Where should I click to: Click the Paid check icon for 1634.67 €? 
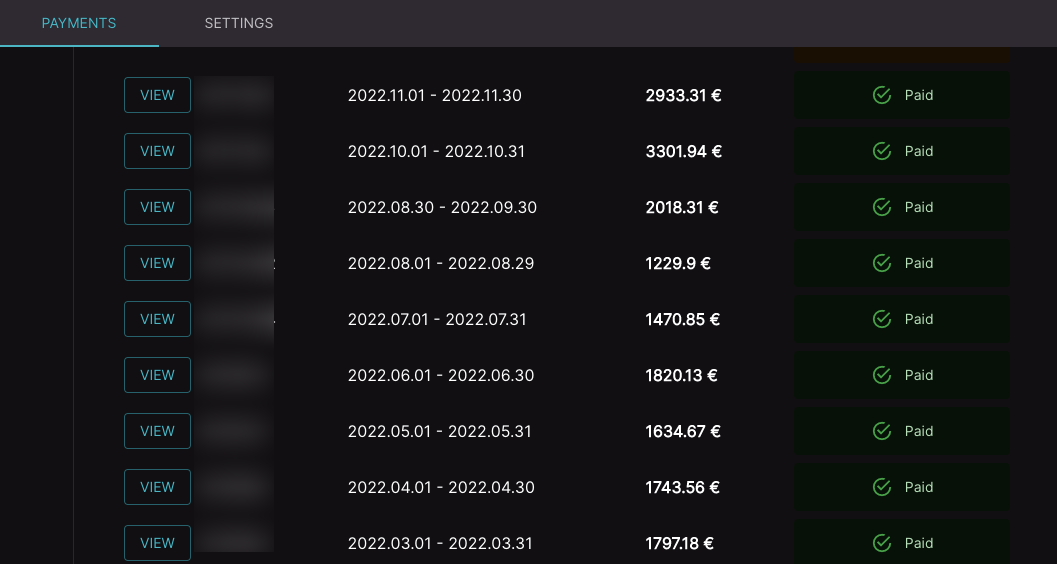pyautogui.click(x=882, y=431)
